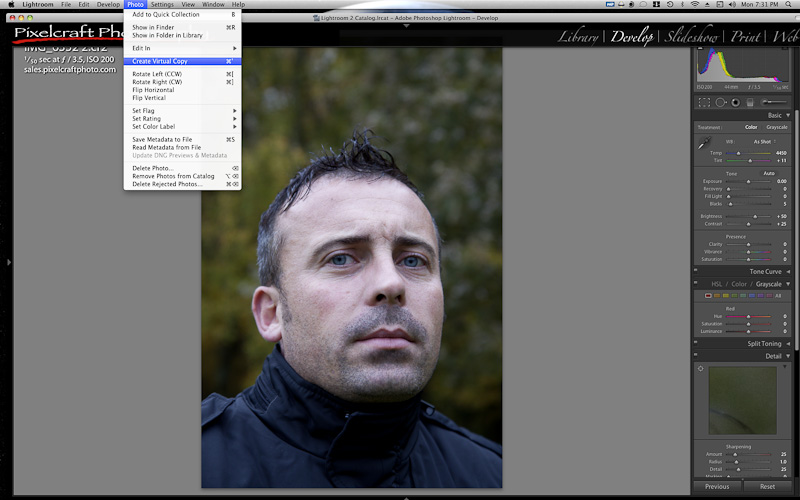
Task: Toggle the Tone Curve panel on/off switch
Action: tap(695, 271)
